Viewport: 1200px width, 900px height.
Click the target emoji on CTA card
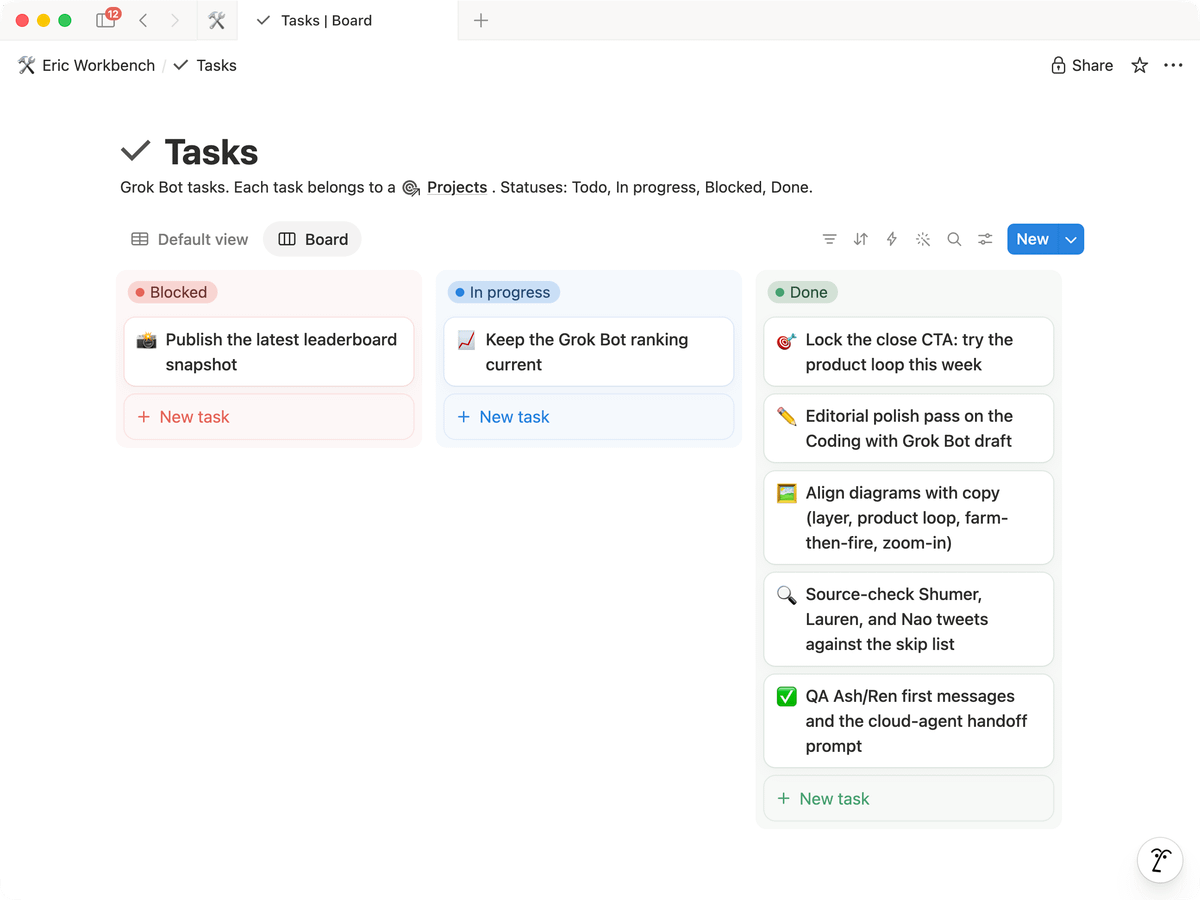(786, 340)
